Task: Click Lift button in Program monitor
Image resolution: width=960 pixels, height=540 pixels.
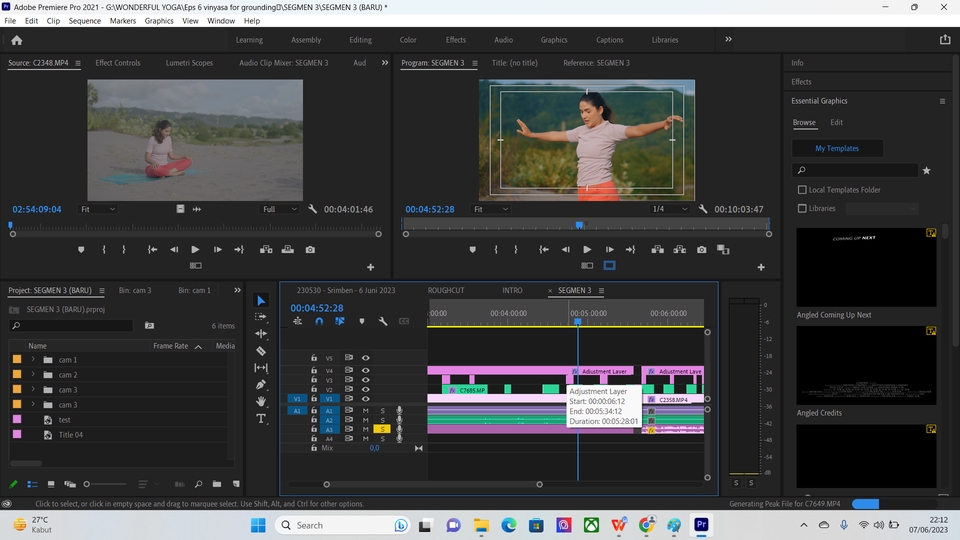Action: tap(658, 250)
